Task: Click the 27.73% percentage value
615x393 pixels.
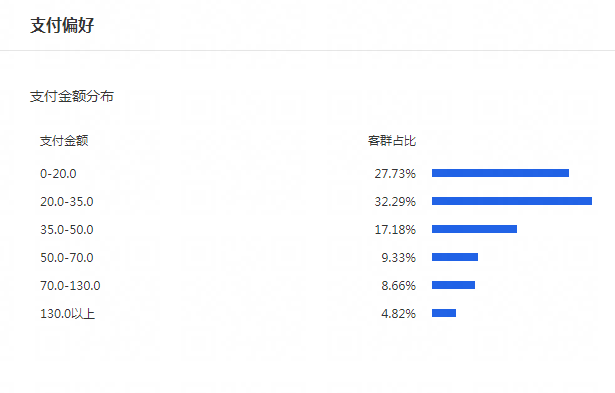Action: [x=395, y=173]
